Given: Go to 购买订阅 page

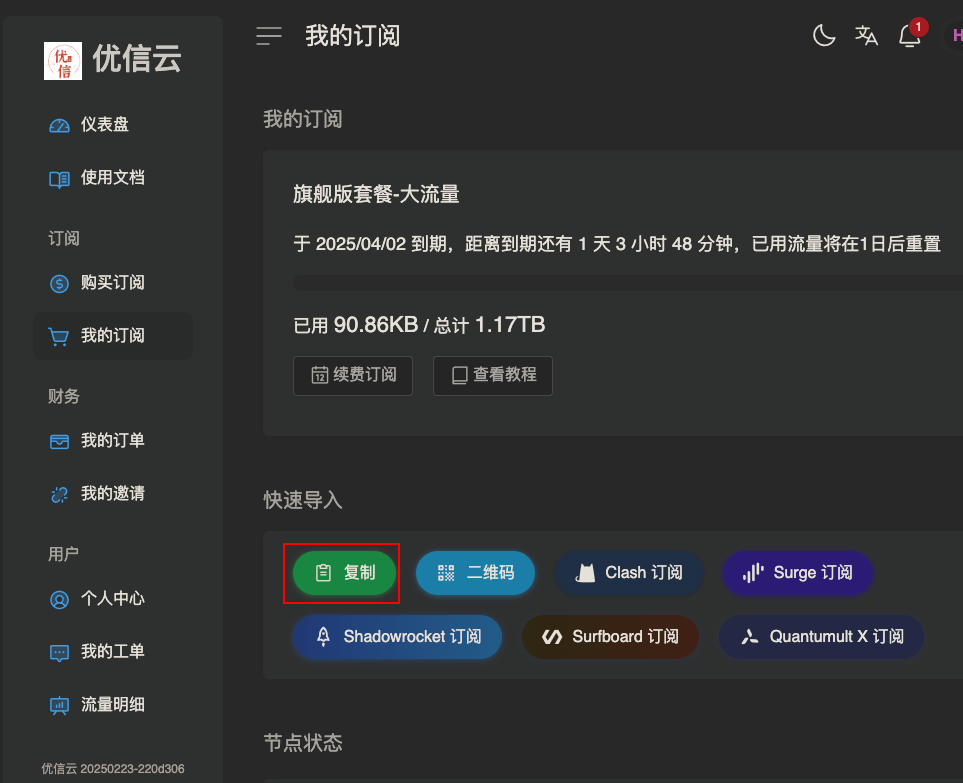Looking at the screenshot, I should (x=112, y=283).
